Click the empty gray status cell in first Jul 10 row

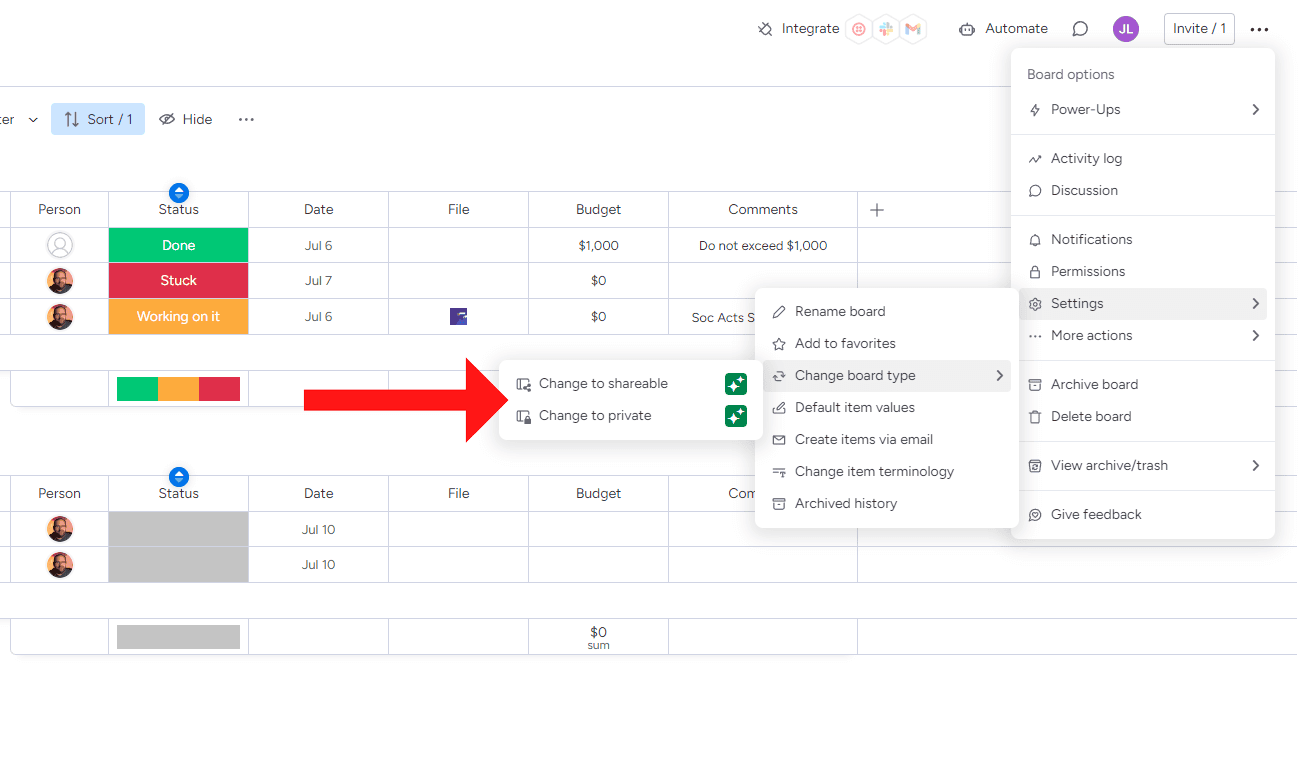(178, 529)
